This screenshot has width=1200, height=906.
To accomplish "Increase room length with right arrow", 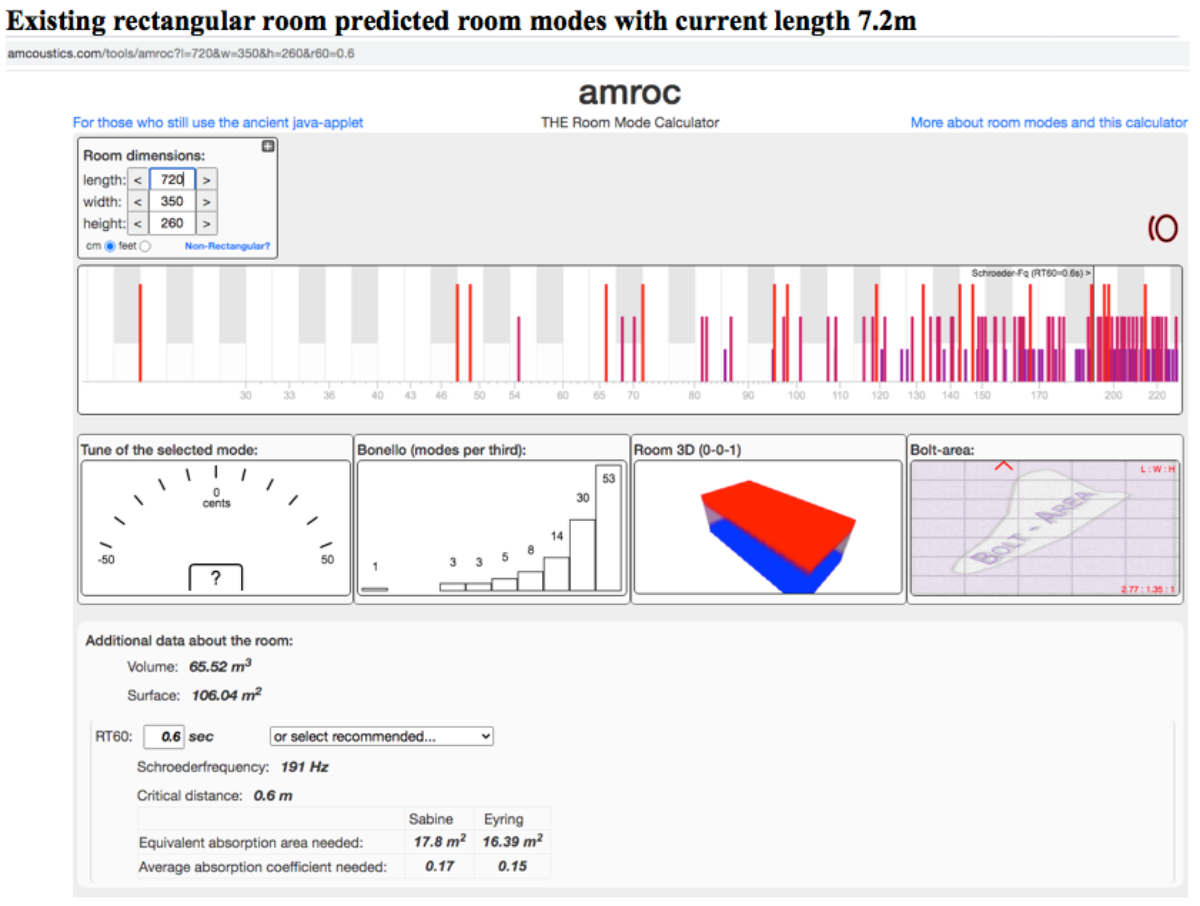I will (206, 180).
